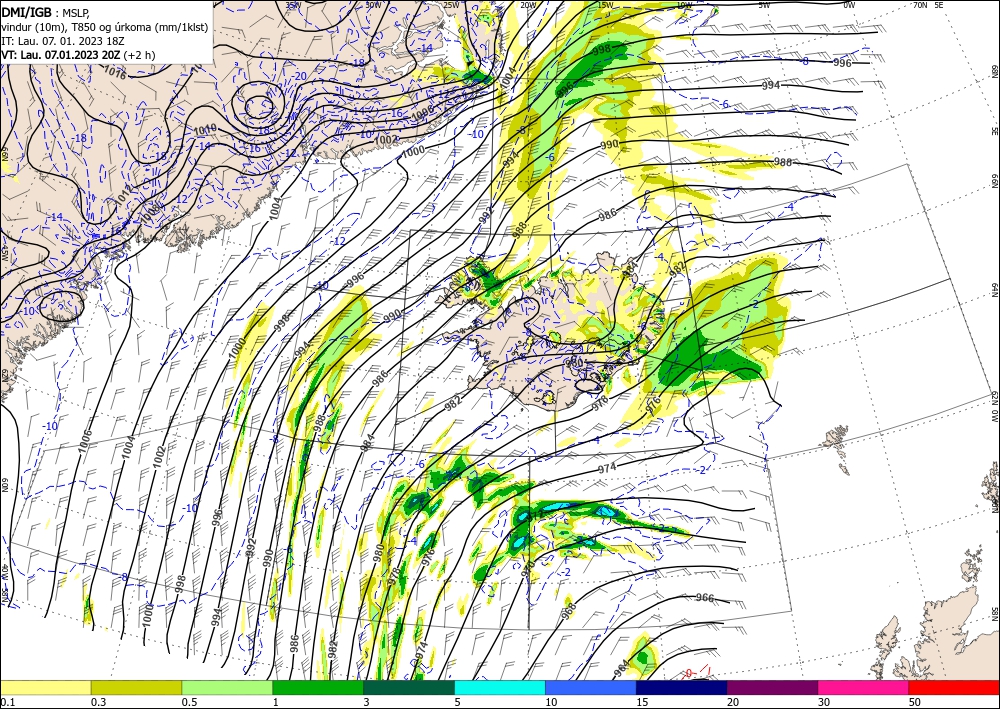
Task: Click the light yellow 0.1–0.3 legend swatch
Action: 46,687
